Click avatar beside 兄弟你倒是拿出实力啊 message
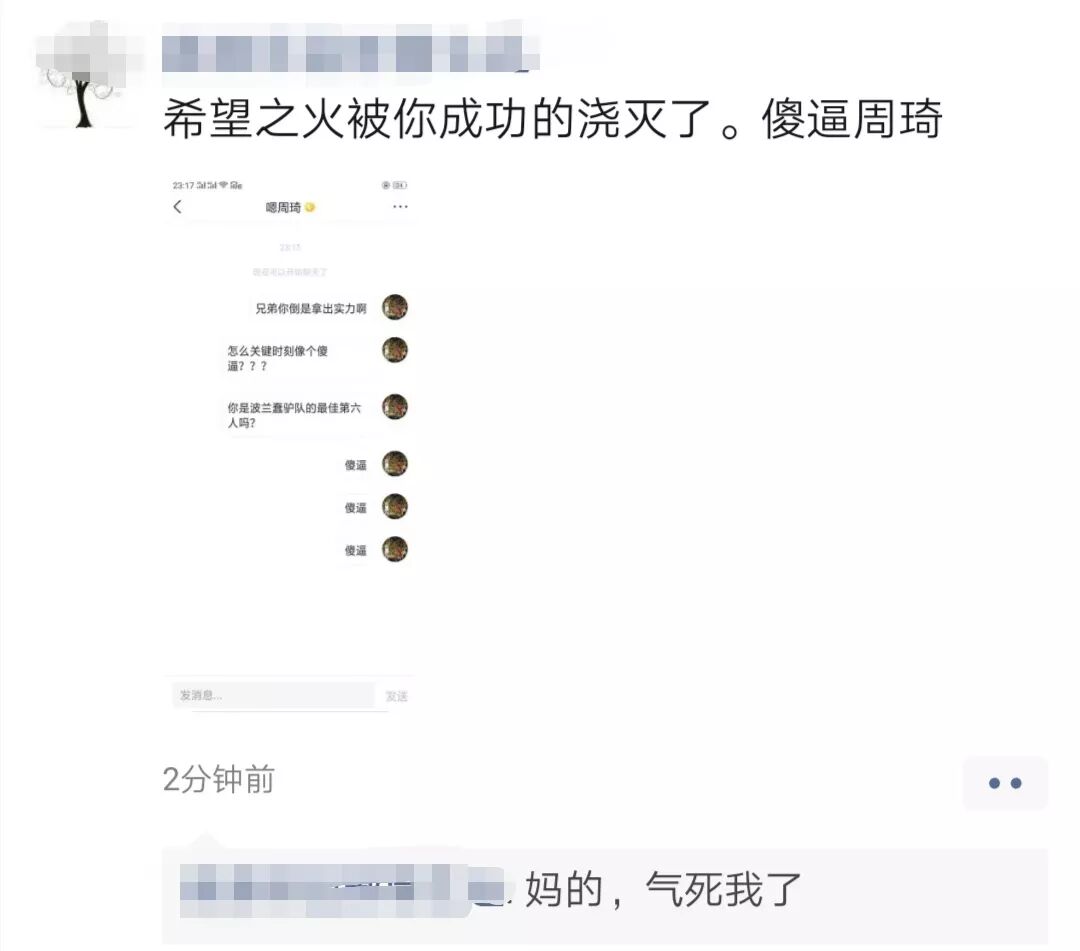Screen dimensions: 1080x951 [x=395, y=307]
